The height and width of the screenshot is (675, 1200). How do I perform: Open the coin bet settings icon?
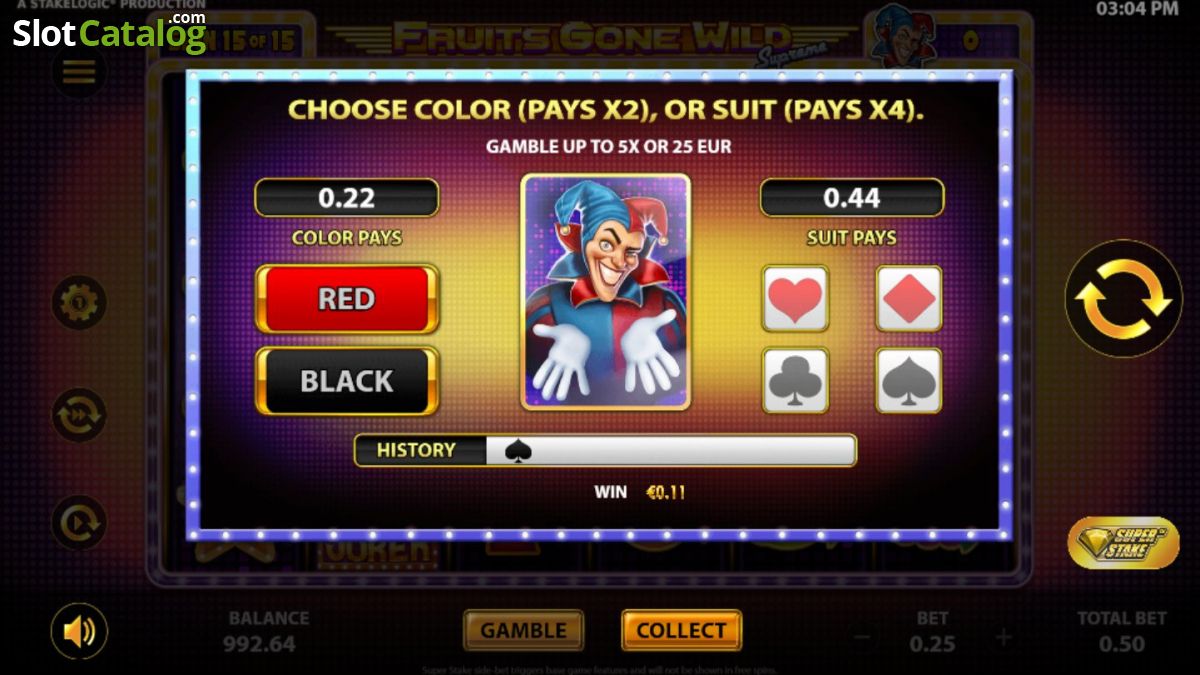pos(79,302)
